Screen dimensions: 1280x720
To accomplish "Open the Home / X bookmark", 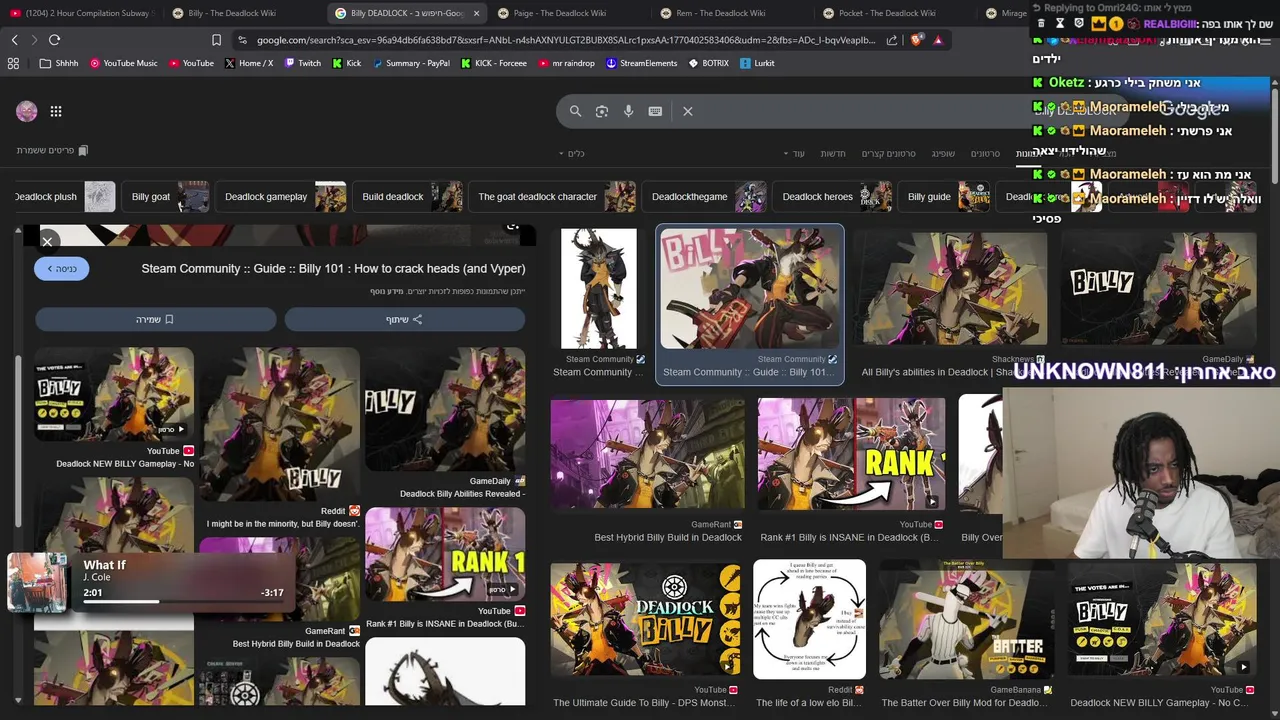I will 248,63.
